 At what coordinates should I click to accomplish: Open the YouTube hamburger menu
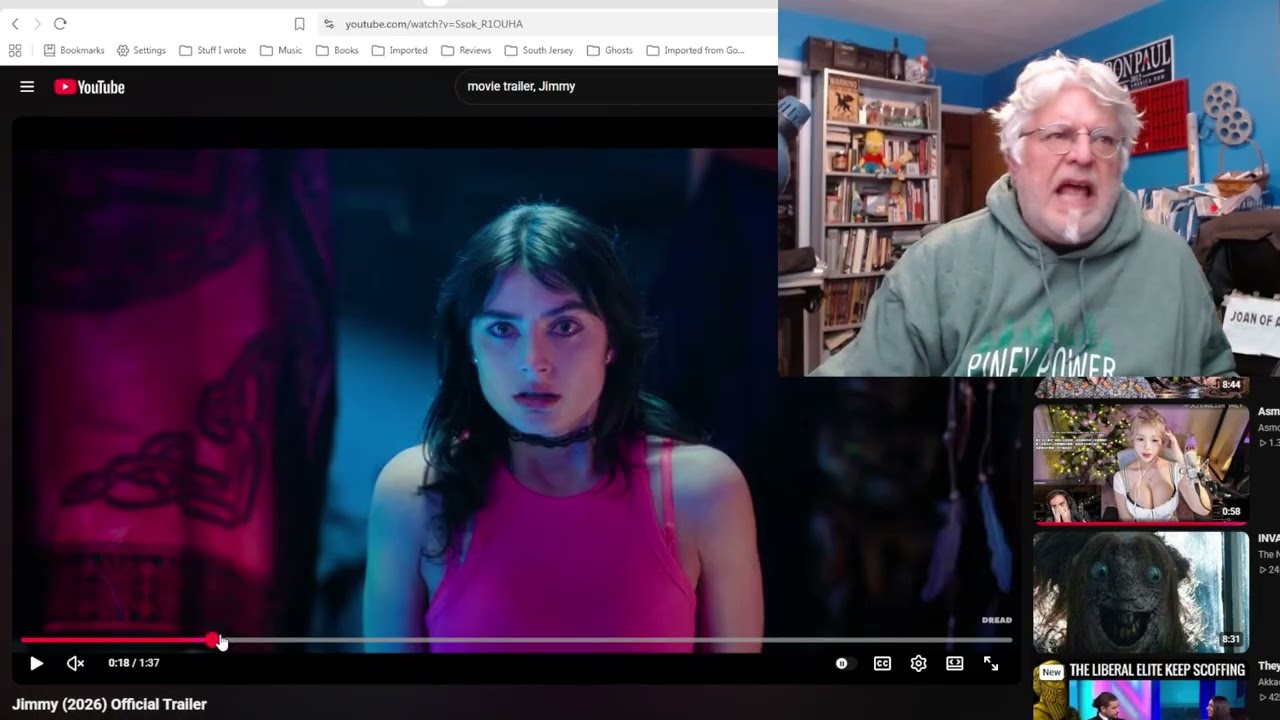pyautogui.click(x=27, y=87)
